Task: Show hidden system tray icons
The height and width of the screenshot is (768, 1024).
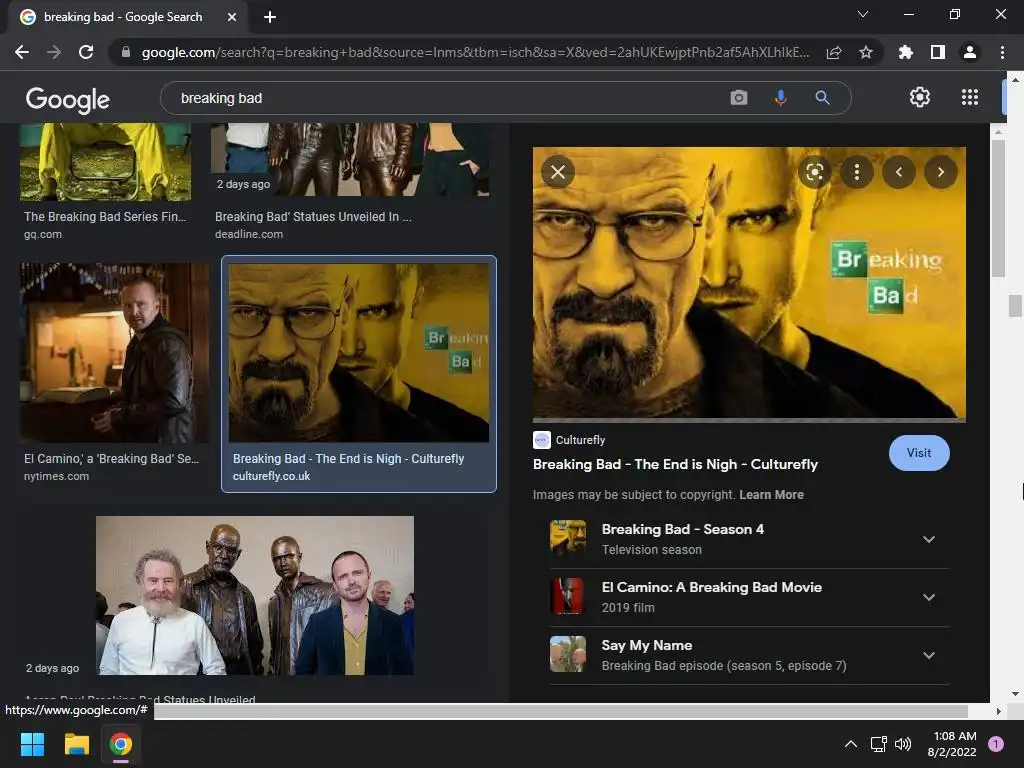Action: pyautogui.click(x=851, y=744)
